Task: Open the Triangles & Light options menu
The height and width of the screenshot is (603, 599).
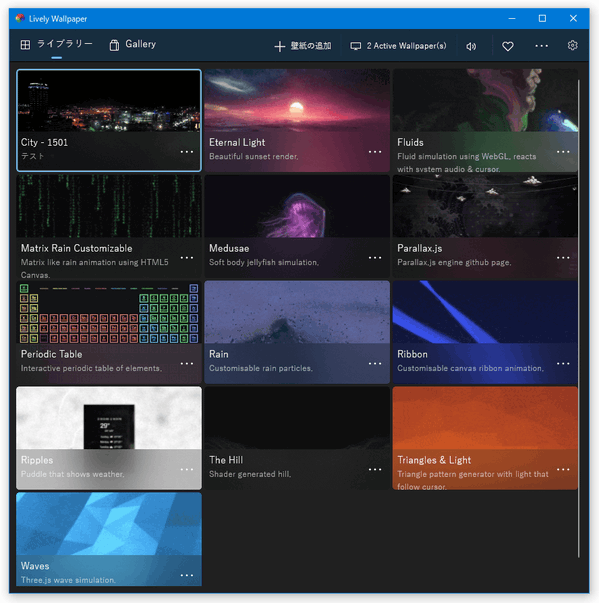Action: point(563,469)
